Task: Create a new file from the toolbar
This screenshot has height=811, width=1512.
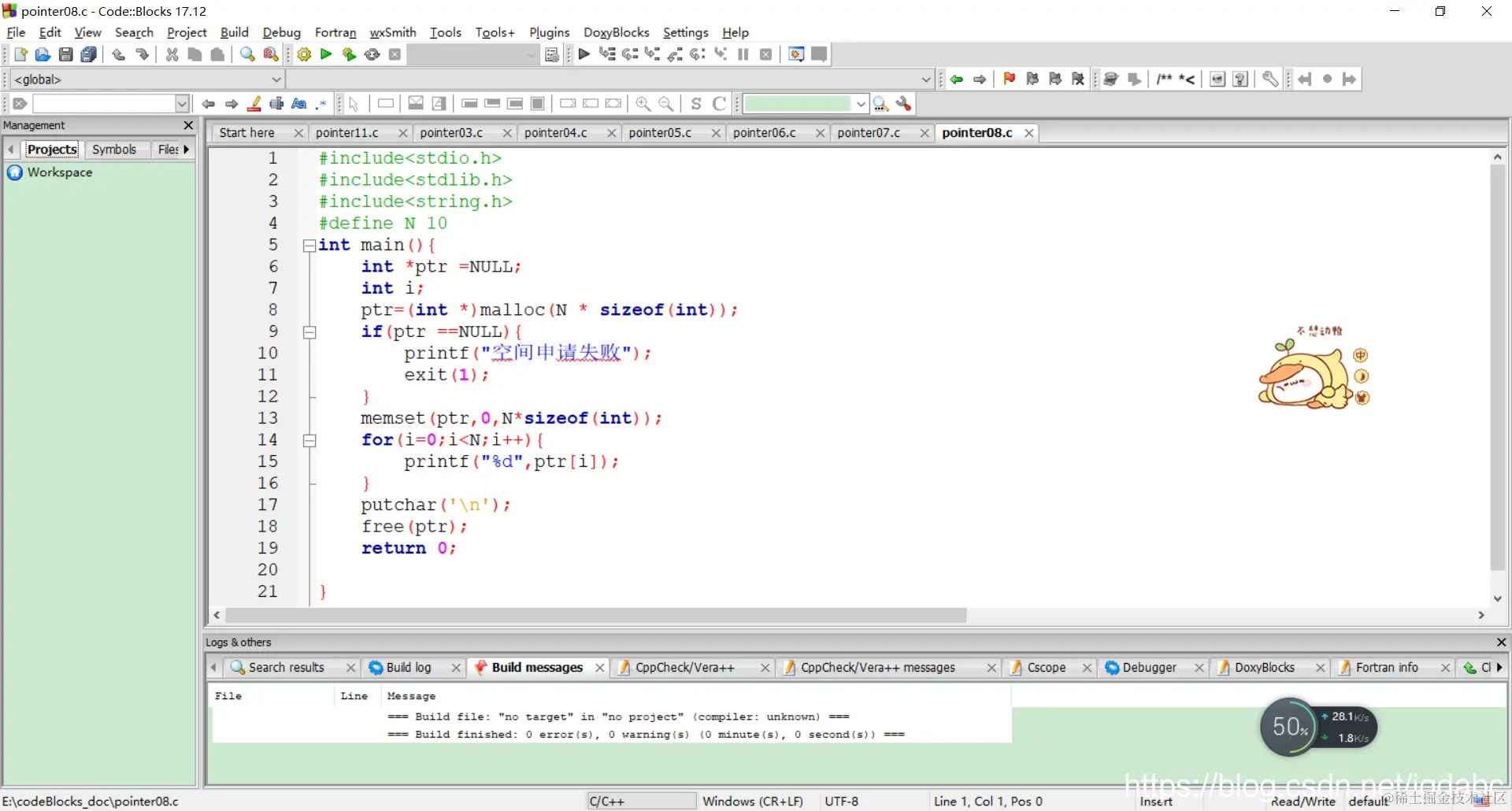Action: [20, 54]
